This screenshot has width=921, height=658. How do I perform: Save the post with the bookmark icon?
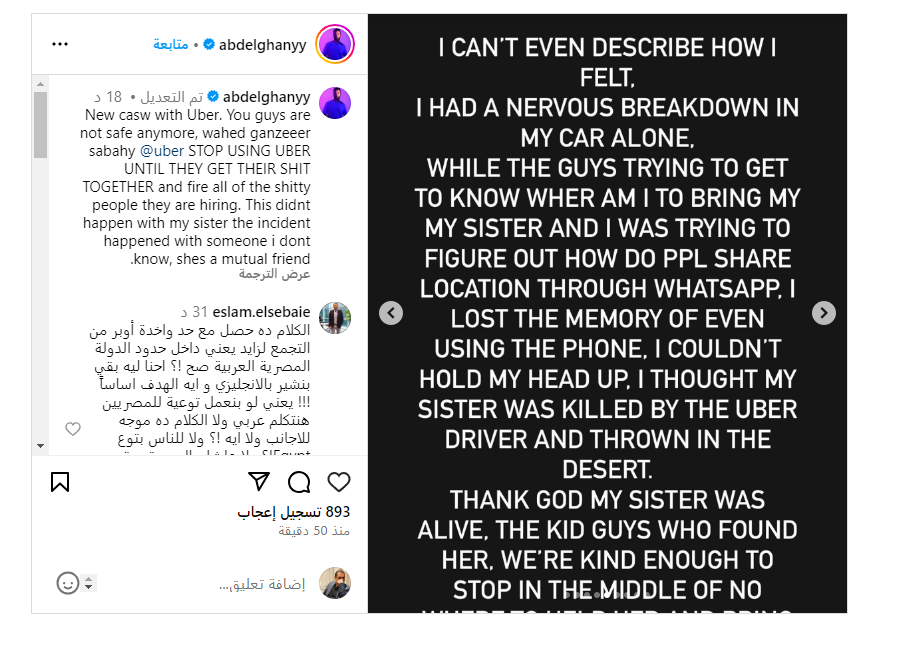pos(60,482)
